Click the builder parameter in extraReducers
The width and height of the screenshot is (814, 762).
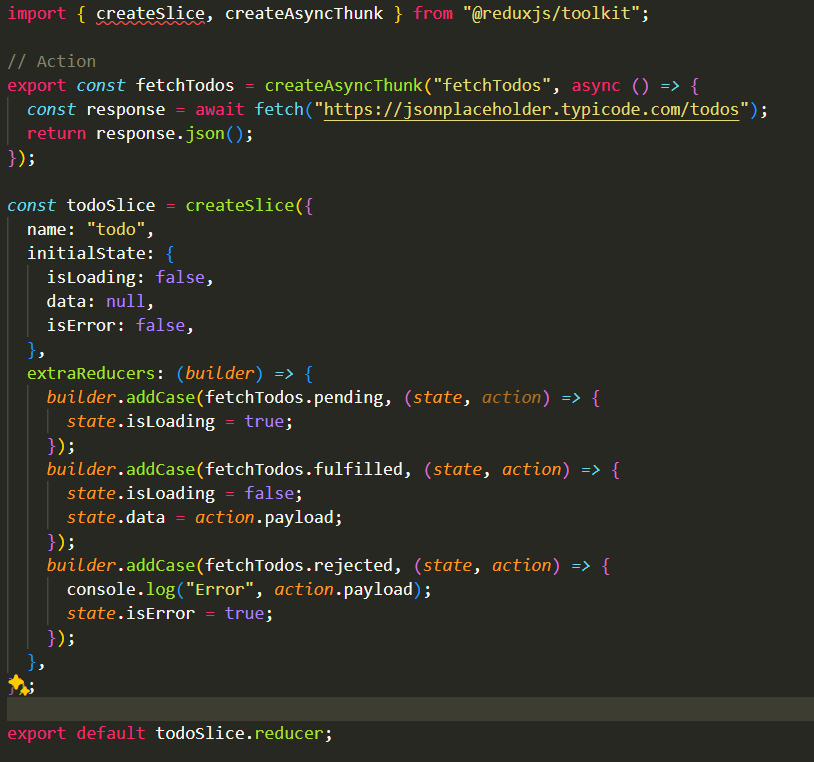point(220,374)
